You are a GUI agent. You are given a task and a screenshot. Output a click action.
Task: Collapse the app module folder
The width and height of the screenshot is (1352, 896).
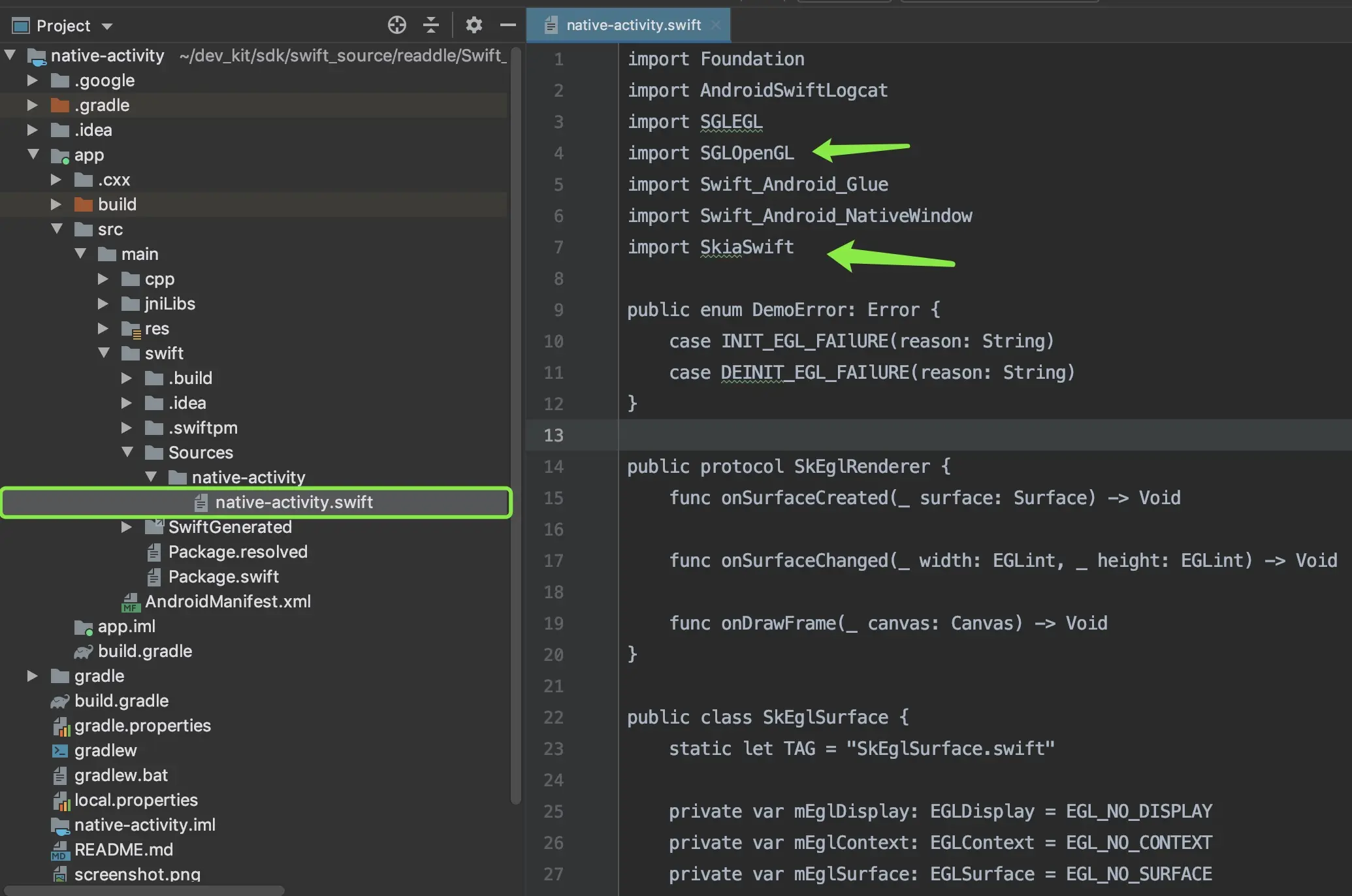coord(33,155)
